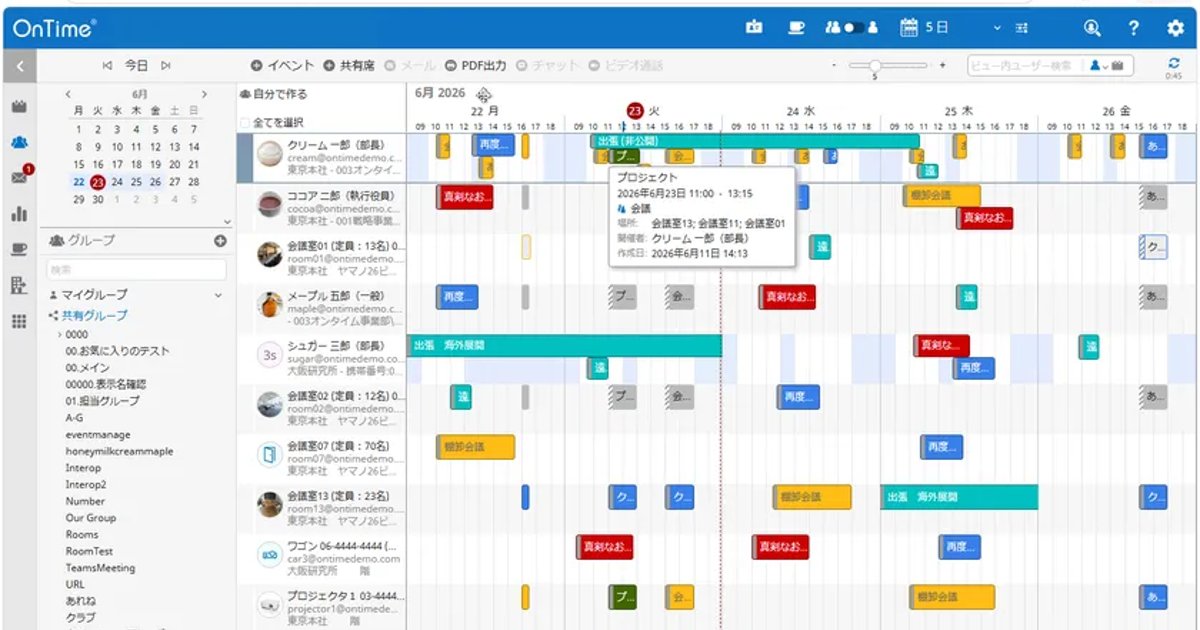Click the 25 木 day header
The height and width of the screenshot is (630, 1200).
(x=958, y=111)
